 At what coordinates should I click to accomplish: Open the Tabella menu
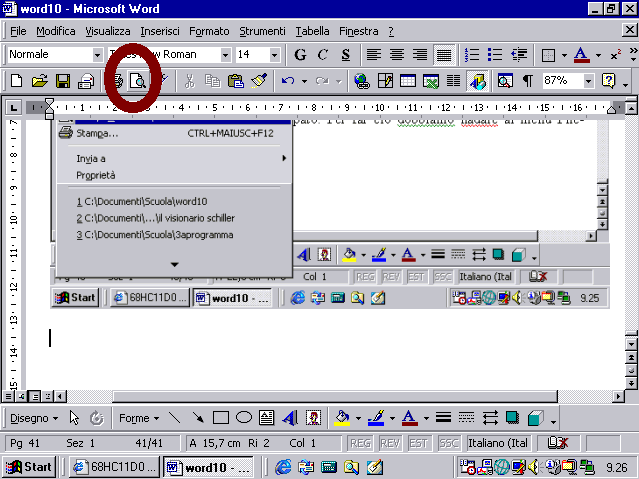click(312, 31)
